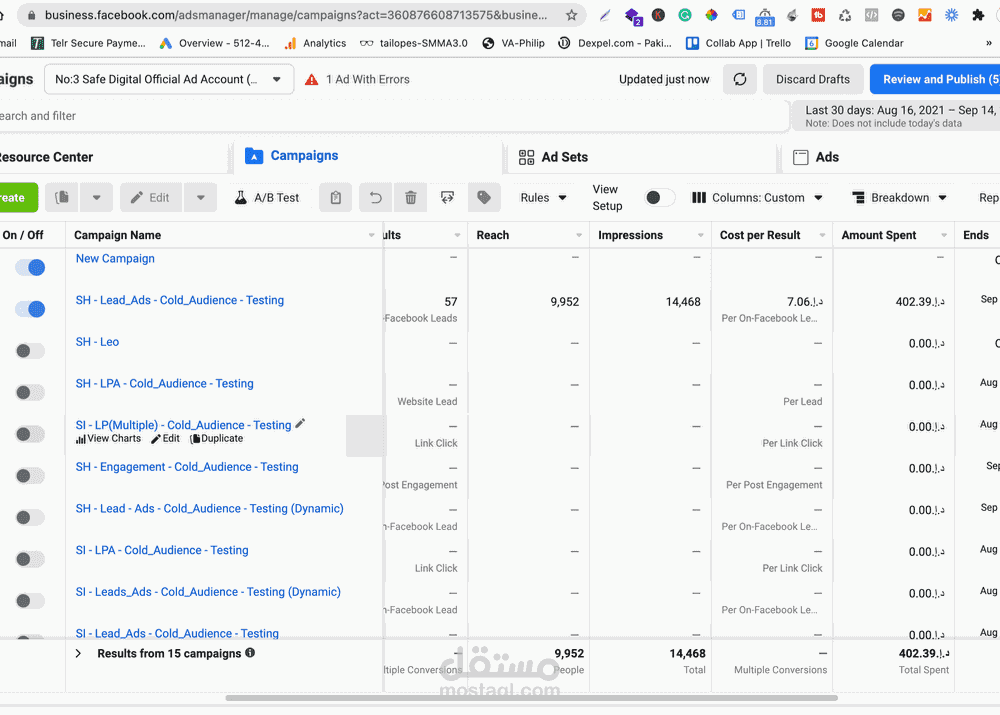Click the Grammarly extension icon
Viewport: 1000px width, 715px height.
(685, 15)
